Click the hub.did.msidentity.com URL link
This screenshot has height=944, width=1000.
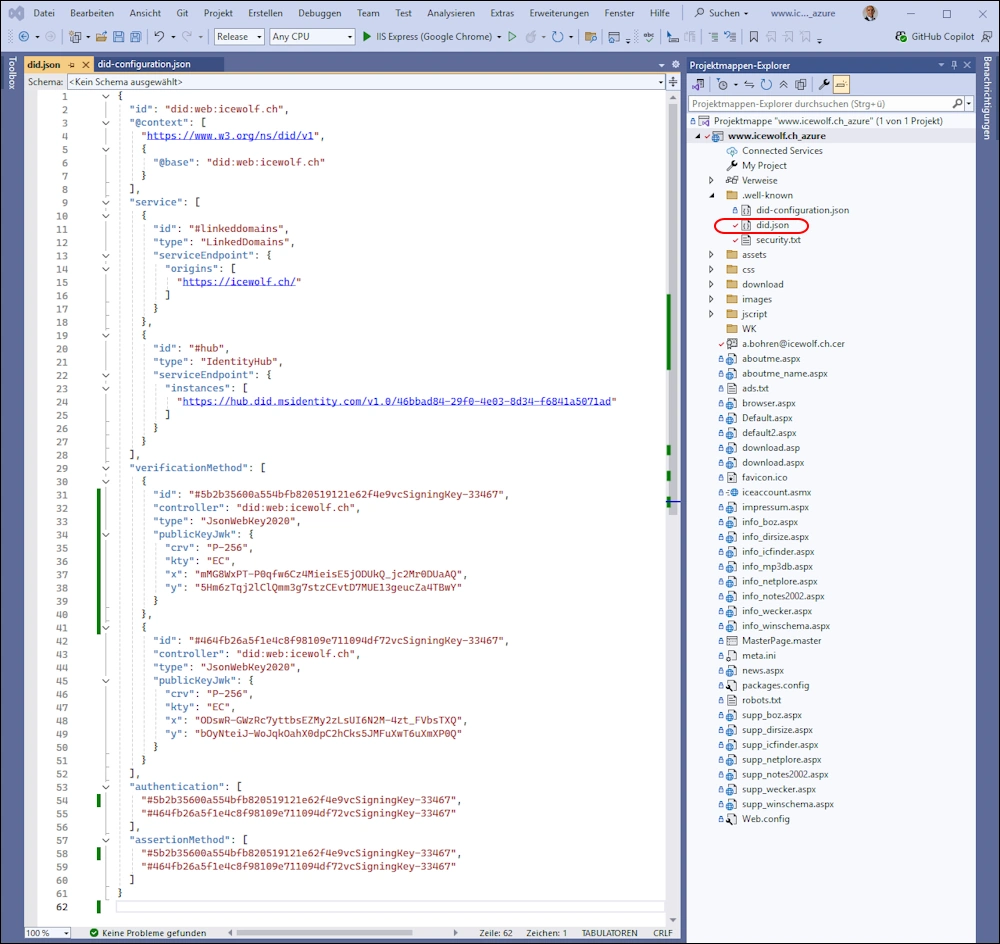[396, 401]
